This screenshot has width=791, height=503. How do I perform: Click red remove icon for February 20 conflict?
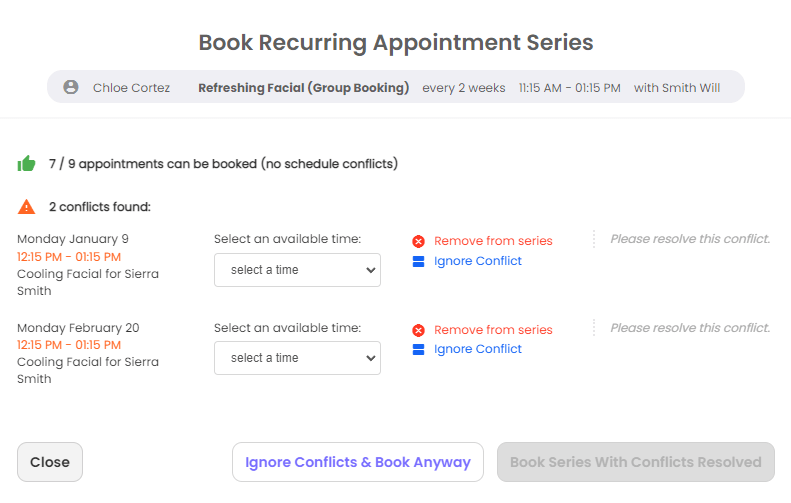[x=418, y=330]
